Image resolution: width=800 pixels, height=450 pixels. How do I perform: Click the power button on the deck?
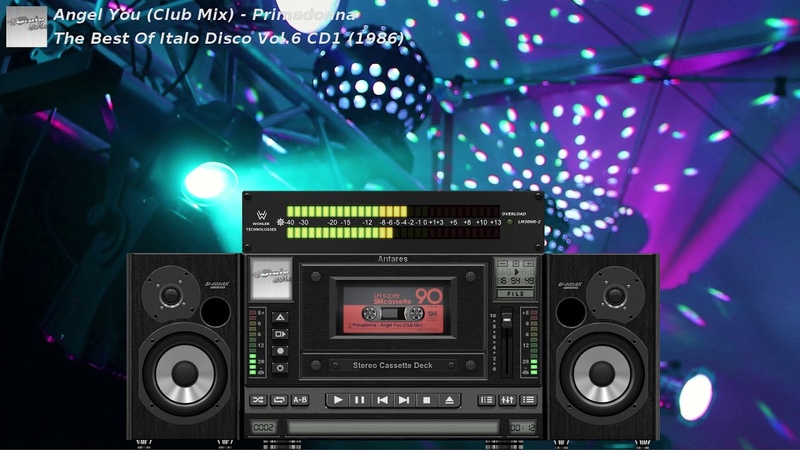coord(280,367)
